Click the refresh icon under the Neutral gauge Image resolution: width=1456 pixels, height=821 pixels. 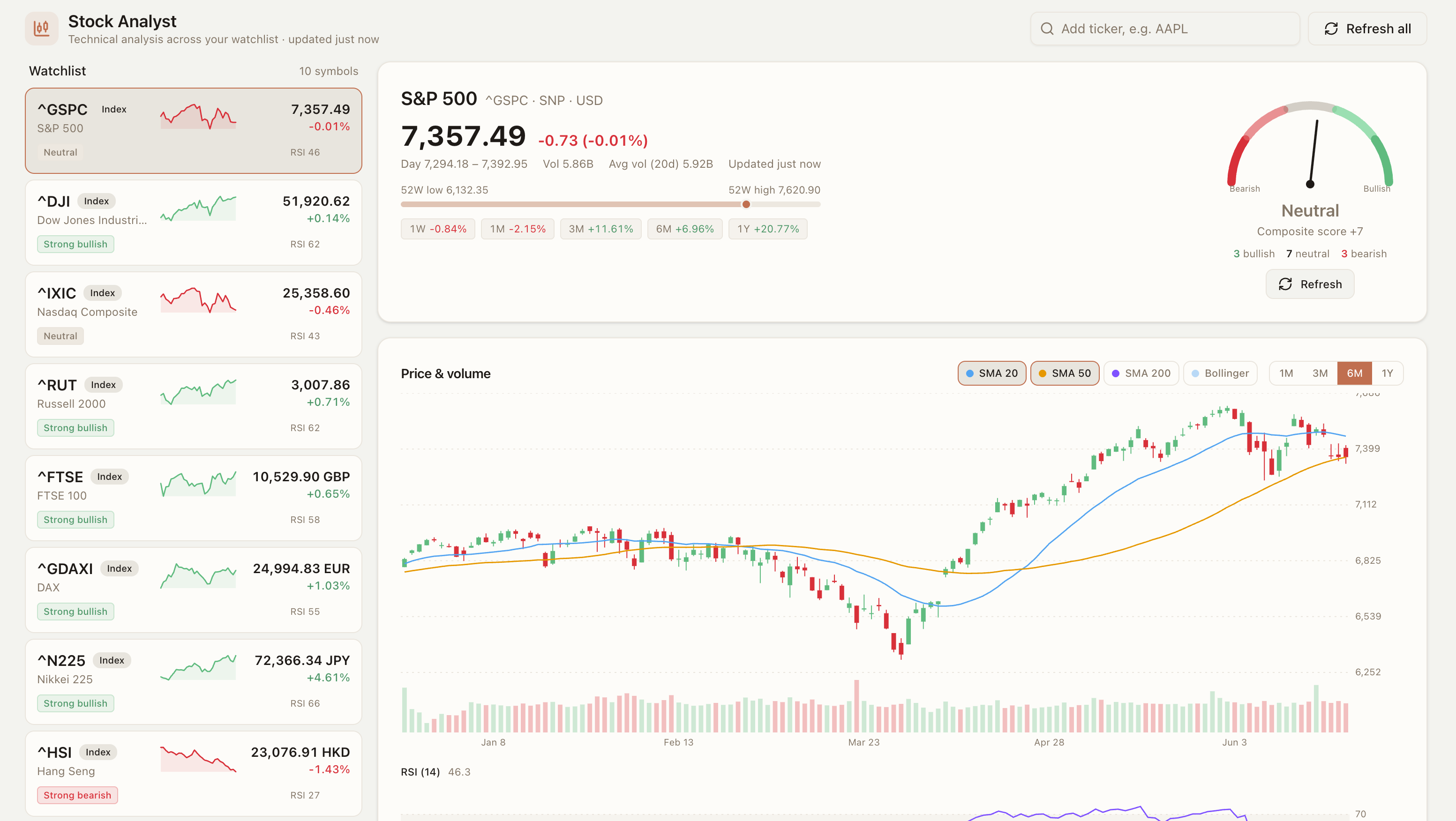pos(1285,284)
